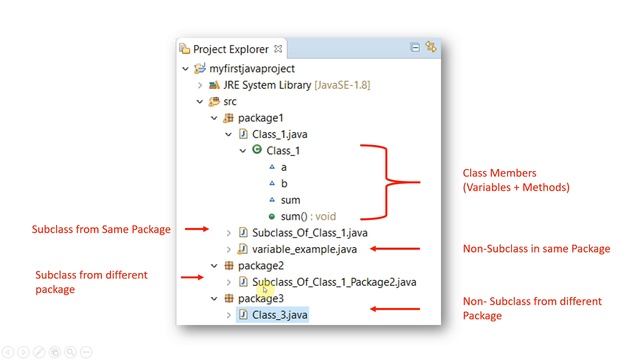Expand the variable_example.java node
The width and height of the screenshot is (640, 360).
click(x=229, y=249)
